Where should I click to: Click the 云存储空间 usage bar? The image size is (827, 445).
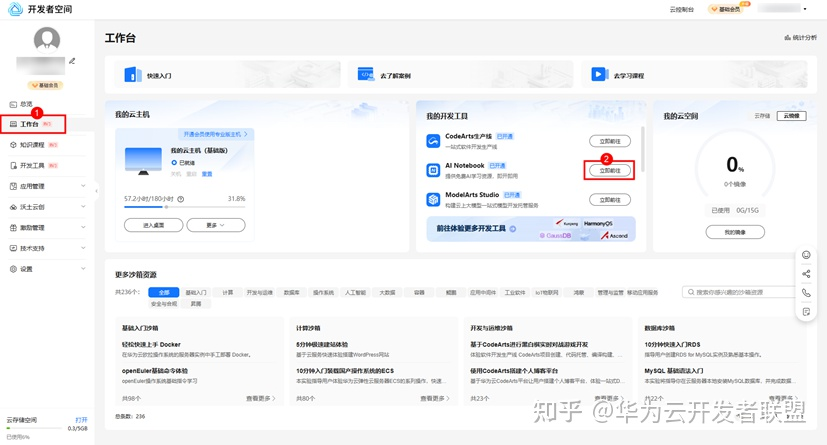32,428
